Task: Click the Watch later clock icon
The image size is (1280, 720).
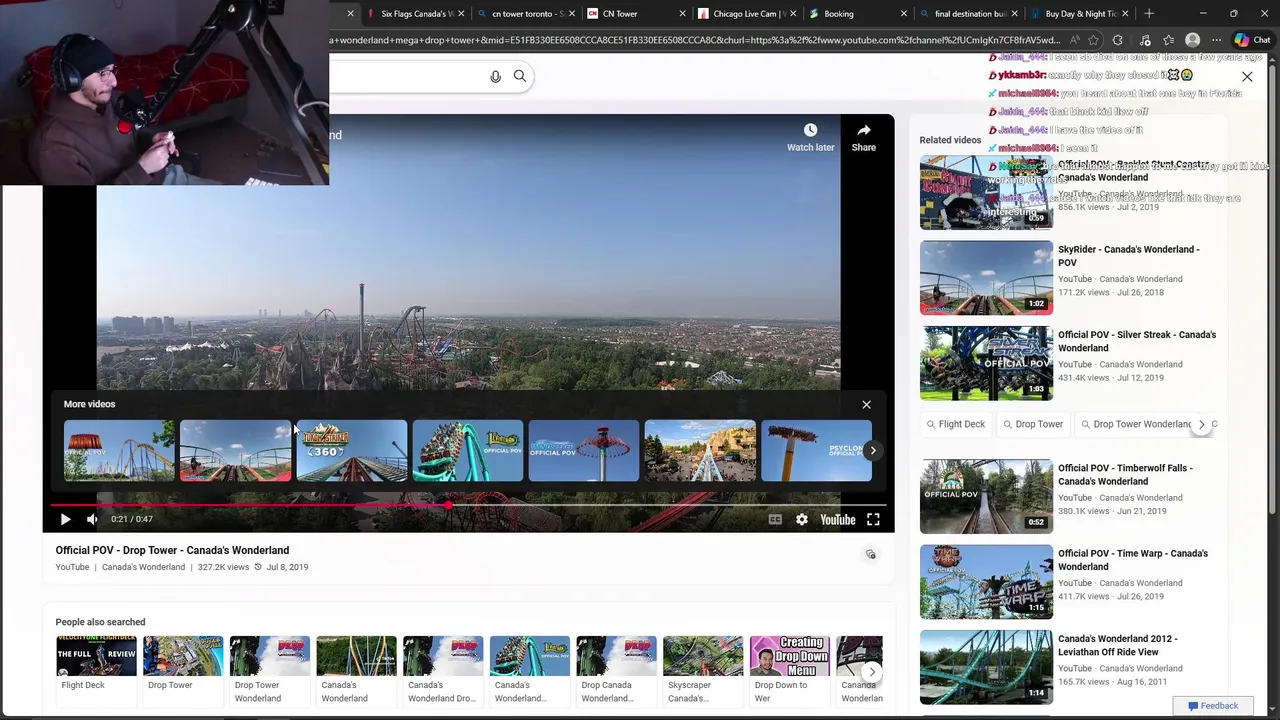Action: click(x=810, y=130)
